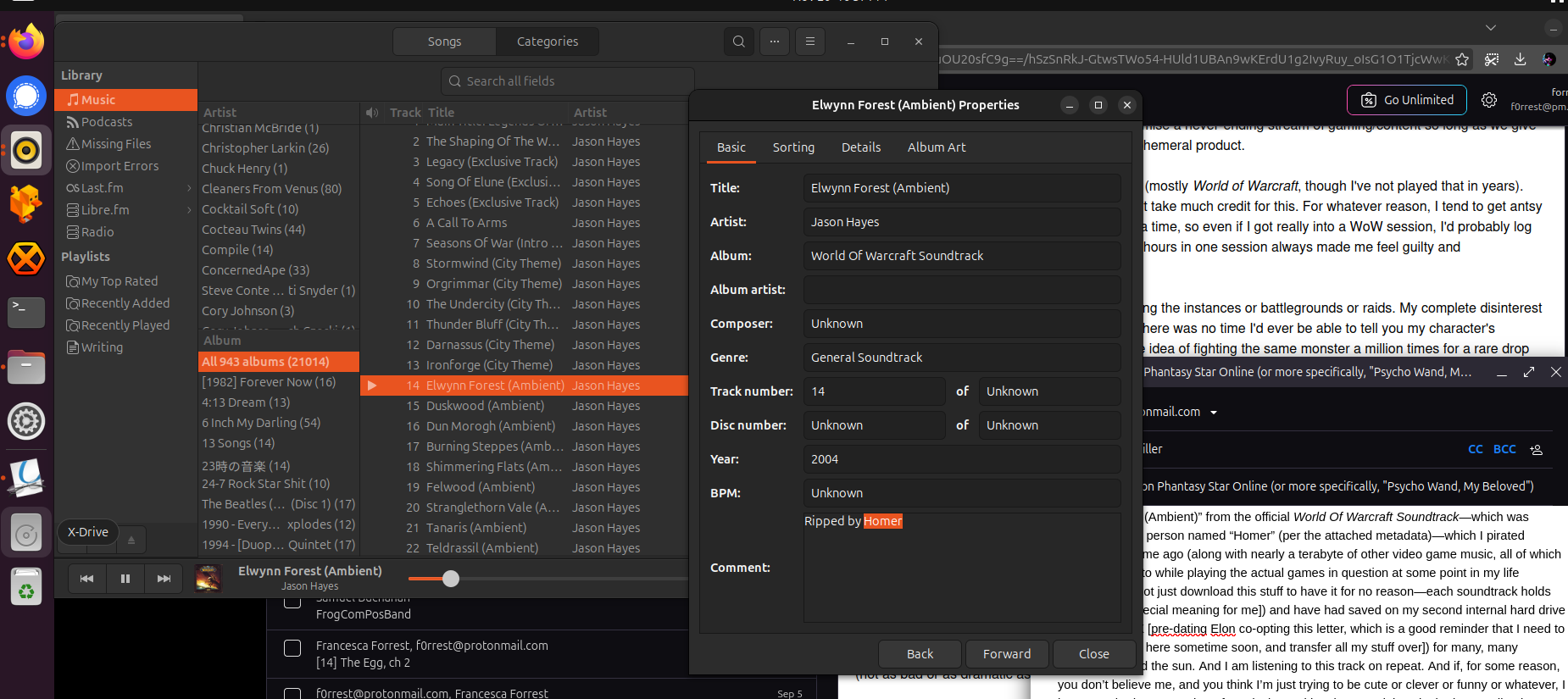Click the Forward button in Properties
This screenshot has width=1568, height=699.
click(1007, 654)
